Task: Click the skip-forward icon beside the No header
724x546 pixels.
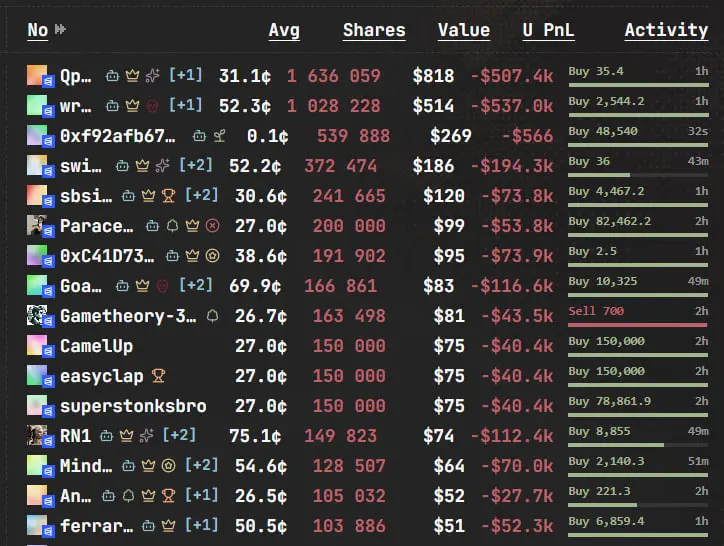Action: (x=60, y=30)
